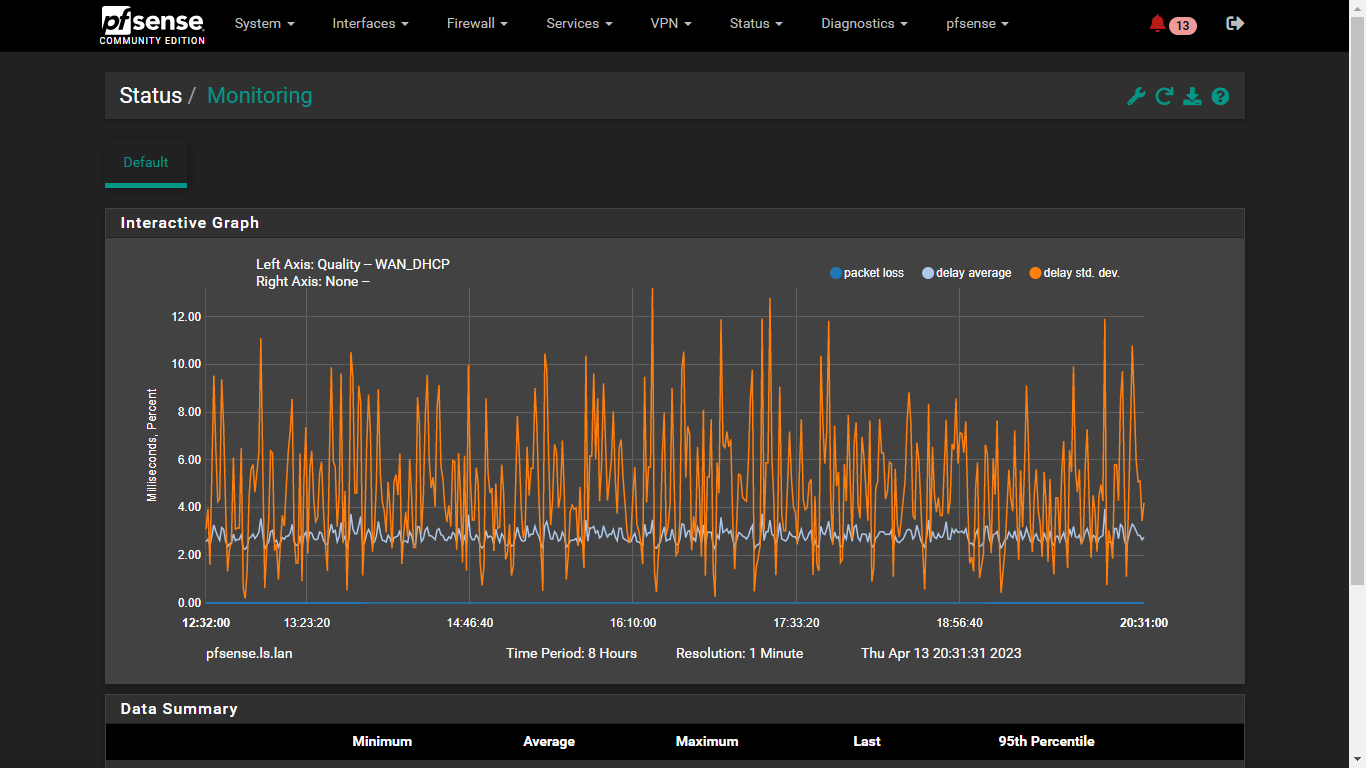Click the graph timestamp Thu Apr 13 text
This screenshot has width=1366, height=768.
point(941,653)
